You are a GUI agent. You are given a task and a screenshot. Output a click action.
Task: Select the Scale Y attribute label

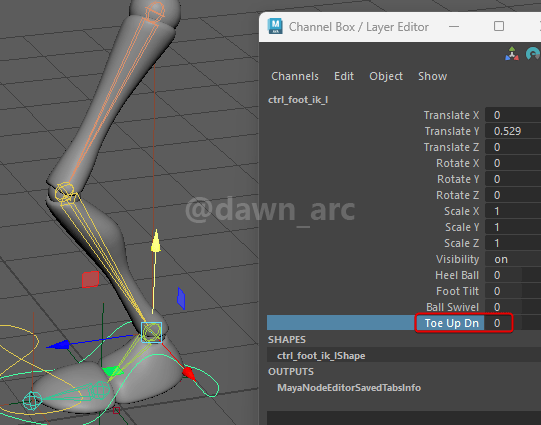tap(462, 227)
